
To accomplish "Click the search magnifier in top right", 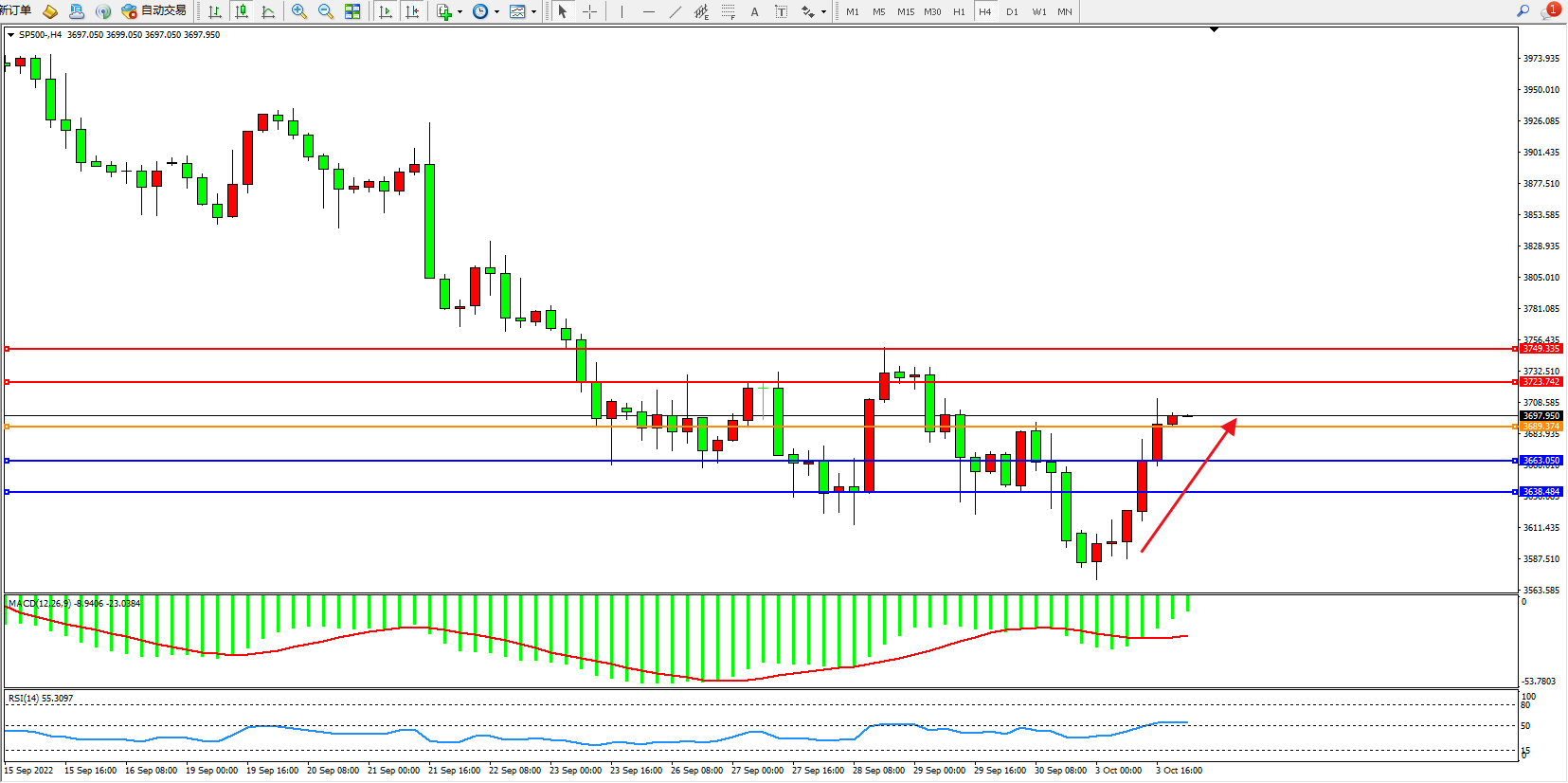I will coord(1523,11).
